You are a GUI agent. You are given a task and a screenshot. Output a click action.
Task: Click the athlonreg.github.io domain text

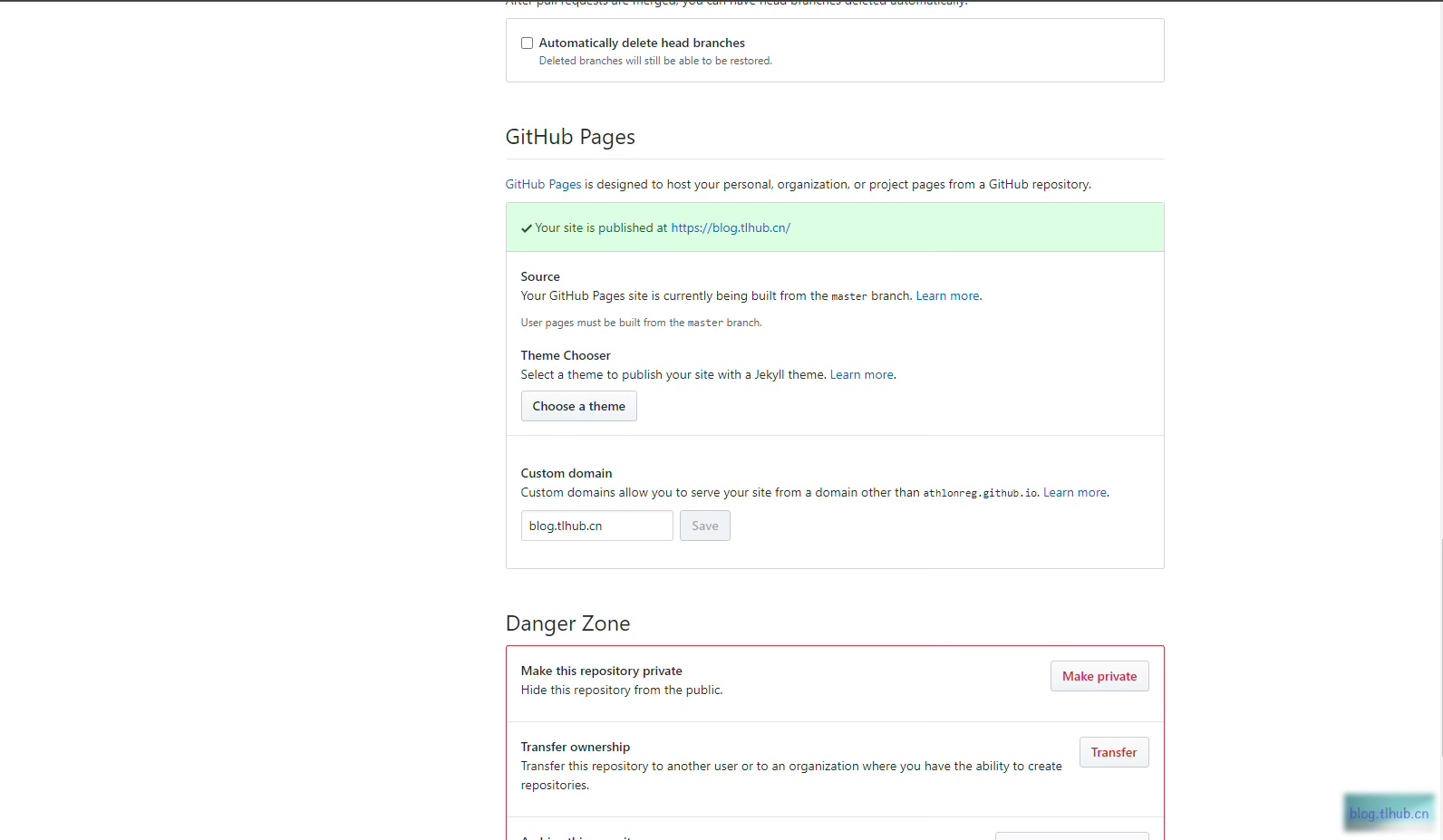(x=980, y=493)
